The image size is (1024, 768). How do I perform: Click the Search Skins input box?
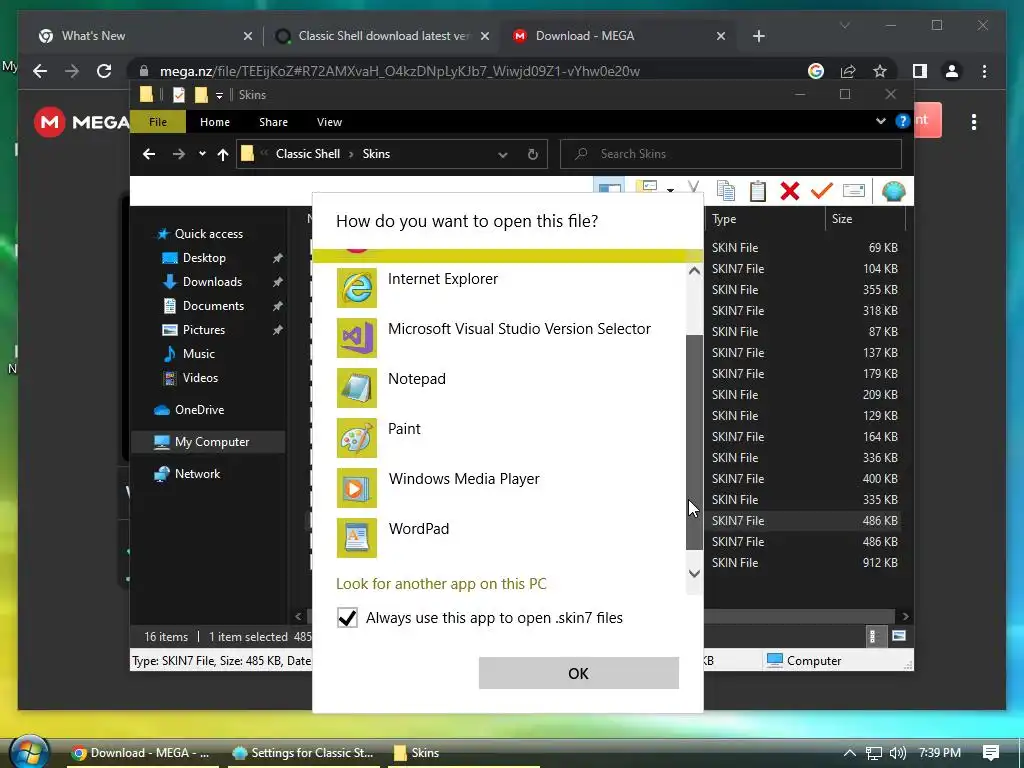click(x=731, y=154)
